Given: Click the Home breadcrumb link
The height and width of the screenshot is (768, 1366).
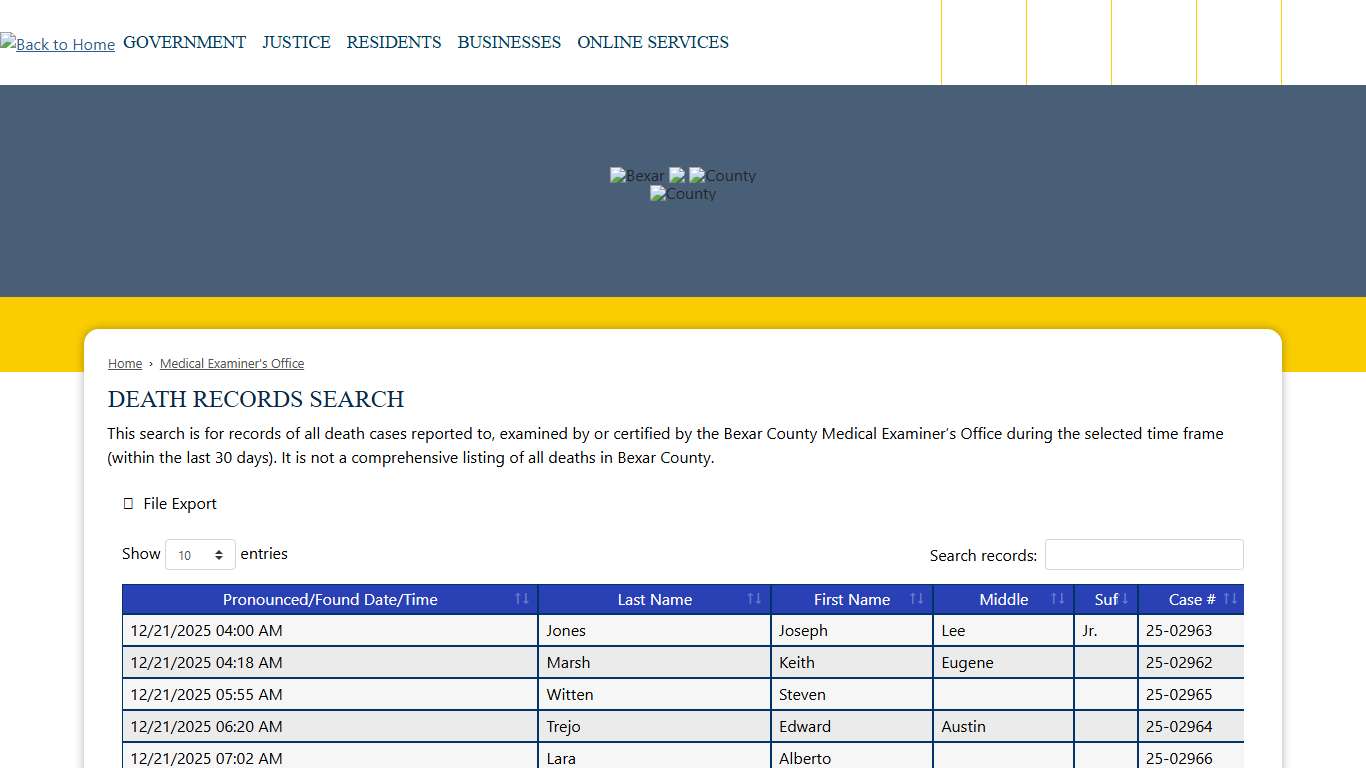Looking at the screenshot, I should click(x=124, y=363).
